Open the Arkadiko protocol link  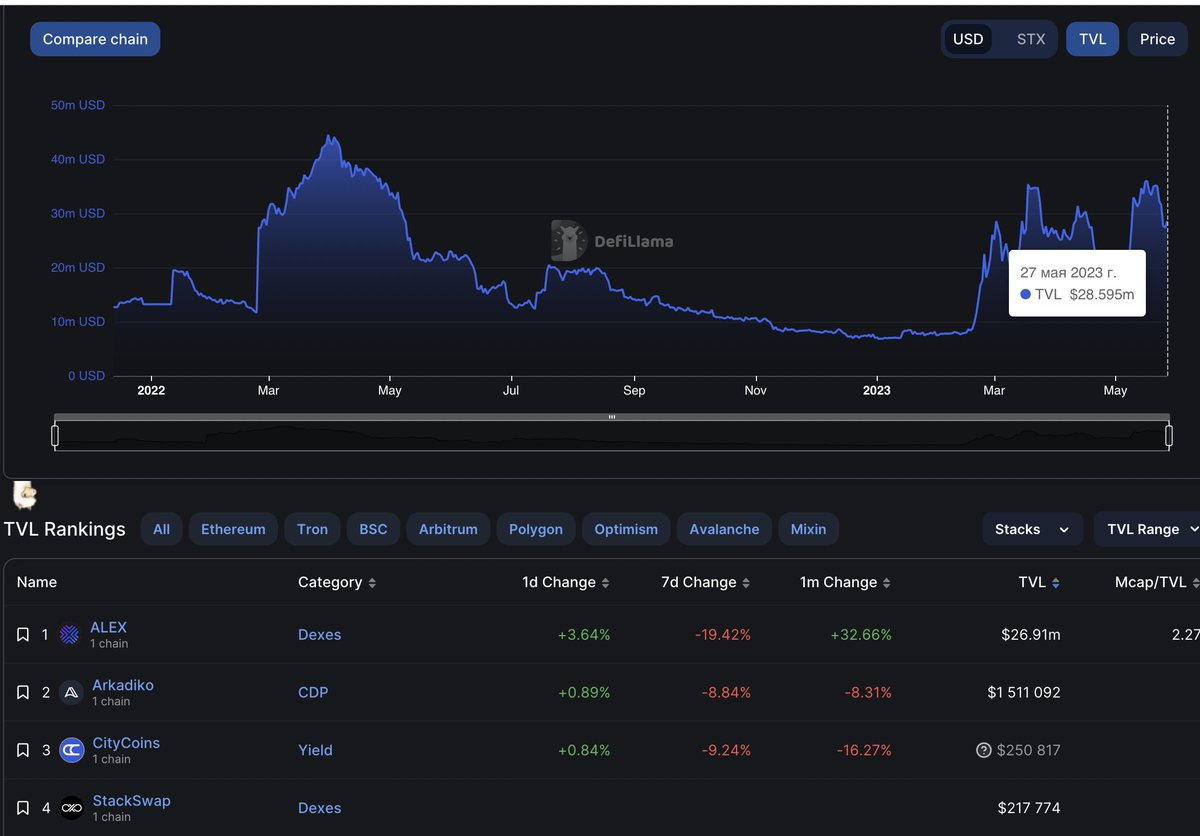(123, 685)
